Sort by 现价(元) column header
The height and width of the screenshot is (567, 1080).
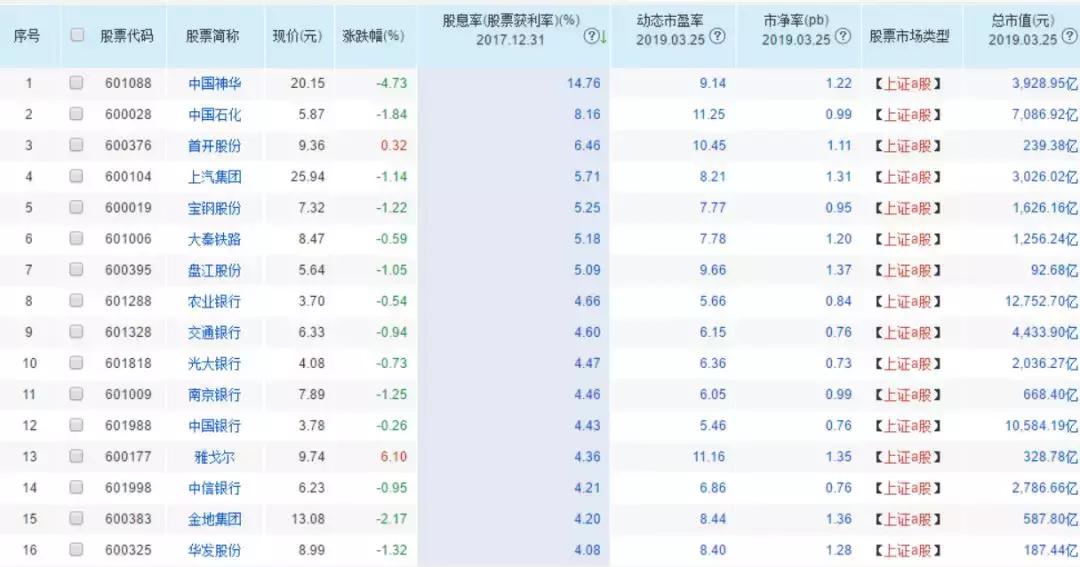(x=297, y=36)
